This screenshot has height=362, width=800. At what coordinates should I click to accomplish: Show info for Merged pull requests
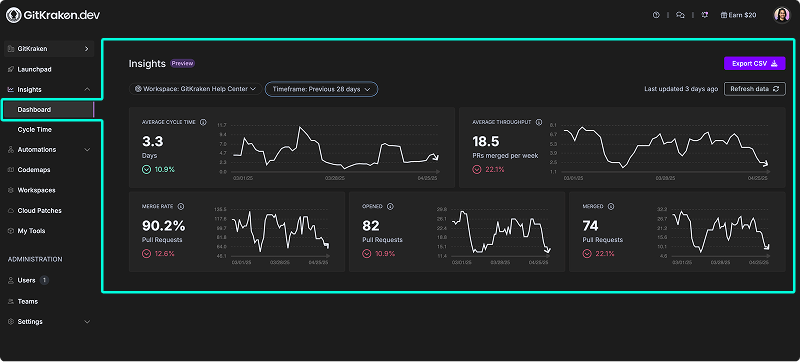click(611, 206)
